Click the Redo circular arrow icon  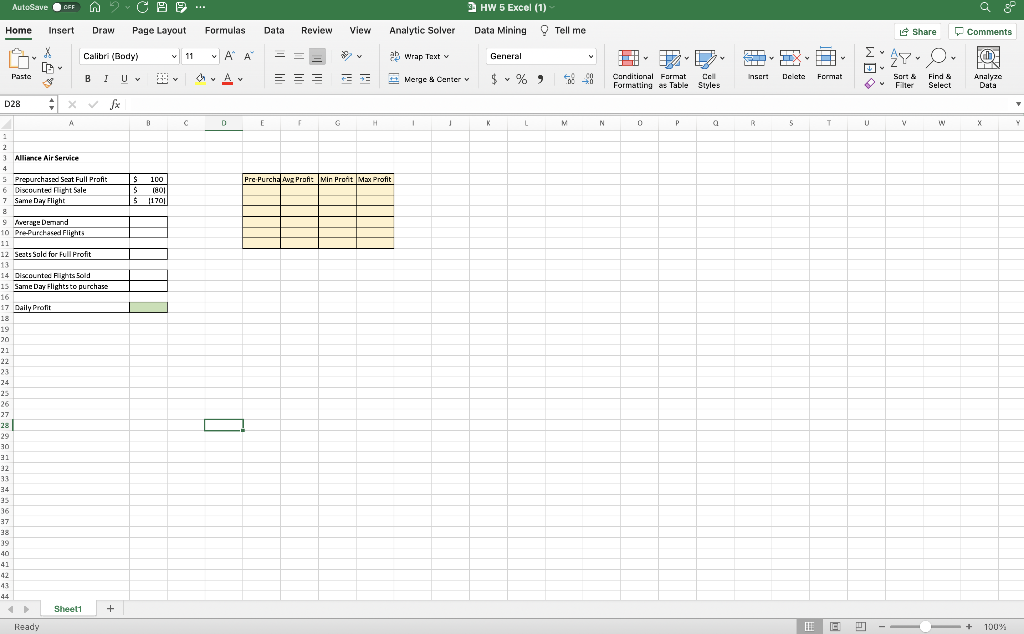[x=143, y=7]
